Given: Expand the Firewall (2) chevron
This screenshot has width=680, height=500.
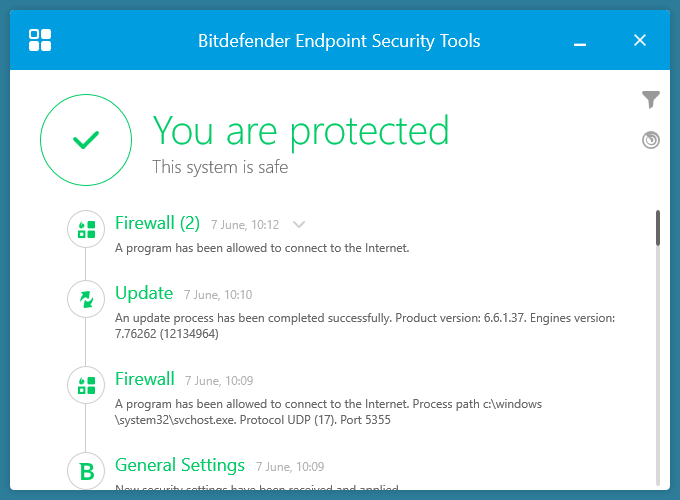Looking at the screenshot, I should (298, 225).
